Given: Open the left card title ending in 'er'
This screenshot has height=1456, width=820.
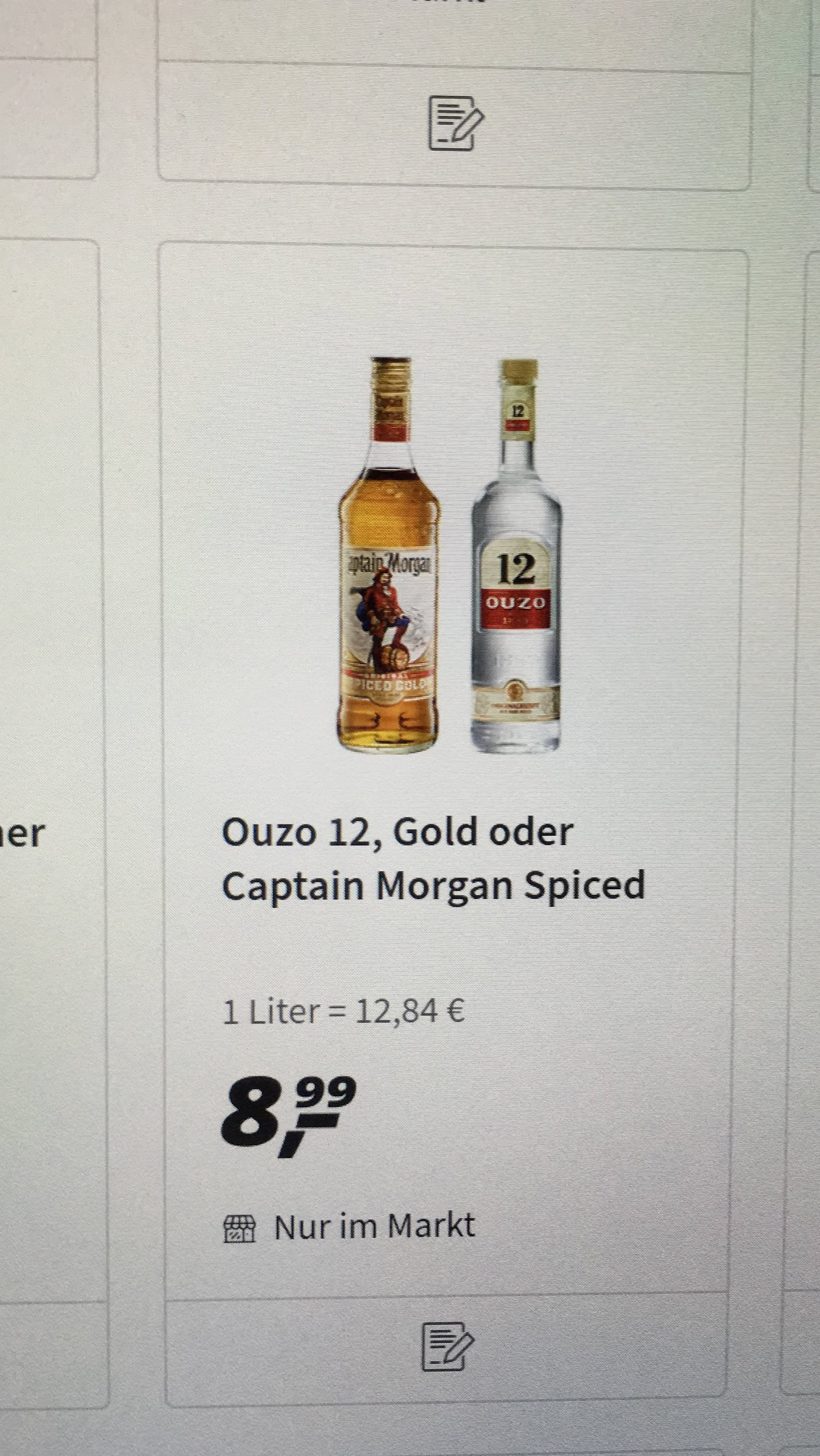Looking at the screenshot, I should click(23, 834).
